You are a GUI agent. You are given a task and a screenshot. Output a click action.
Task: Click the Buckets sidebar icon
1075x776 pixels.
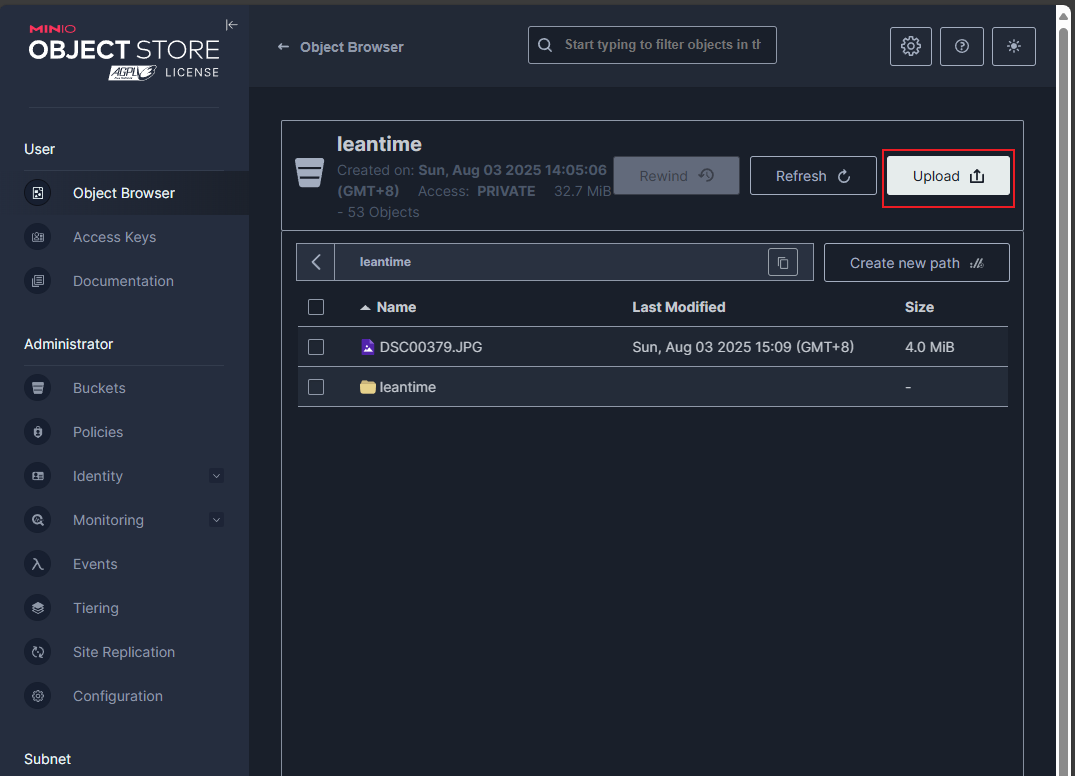(38, 388)
